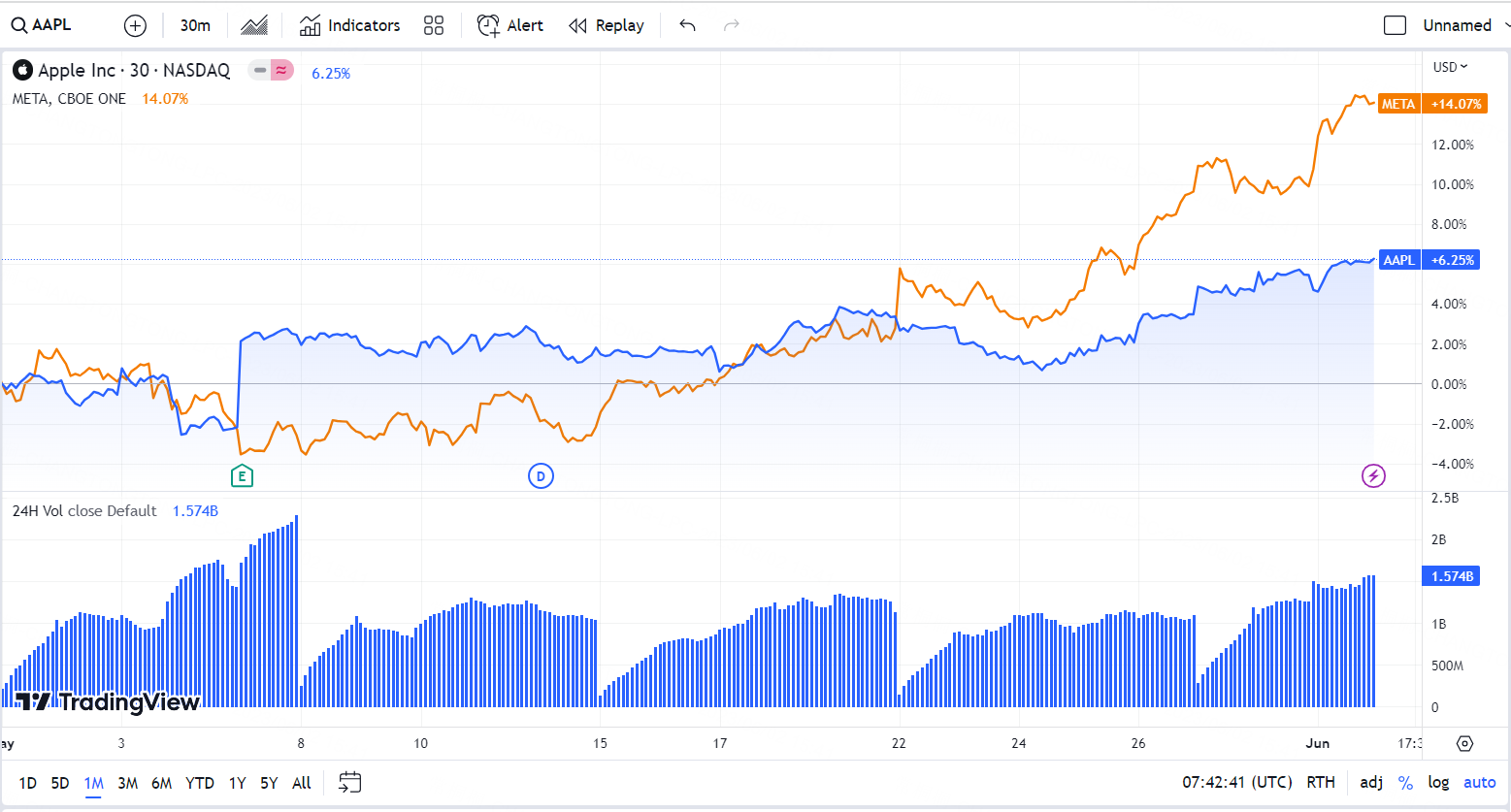The width and height of the screenshot is (1511, 812).
Task: Toggle percent scale mode
Action: coord(1405,783)
